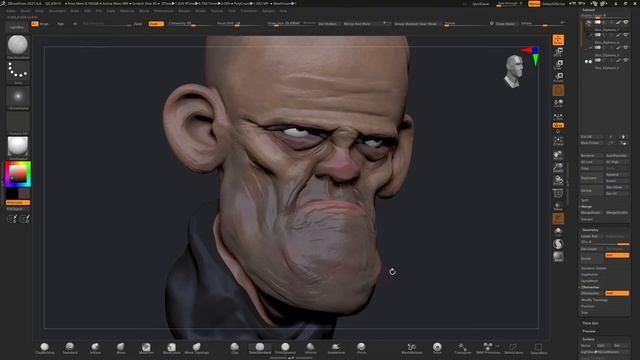Adjust the Z Intensity slider
The image size is (640, 360).
point(189,24)
